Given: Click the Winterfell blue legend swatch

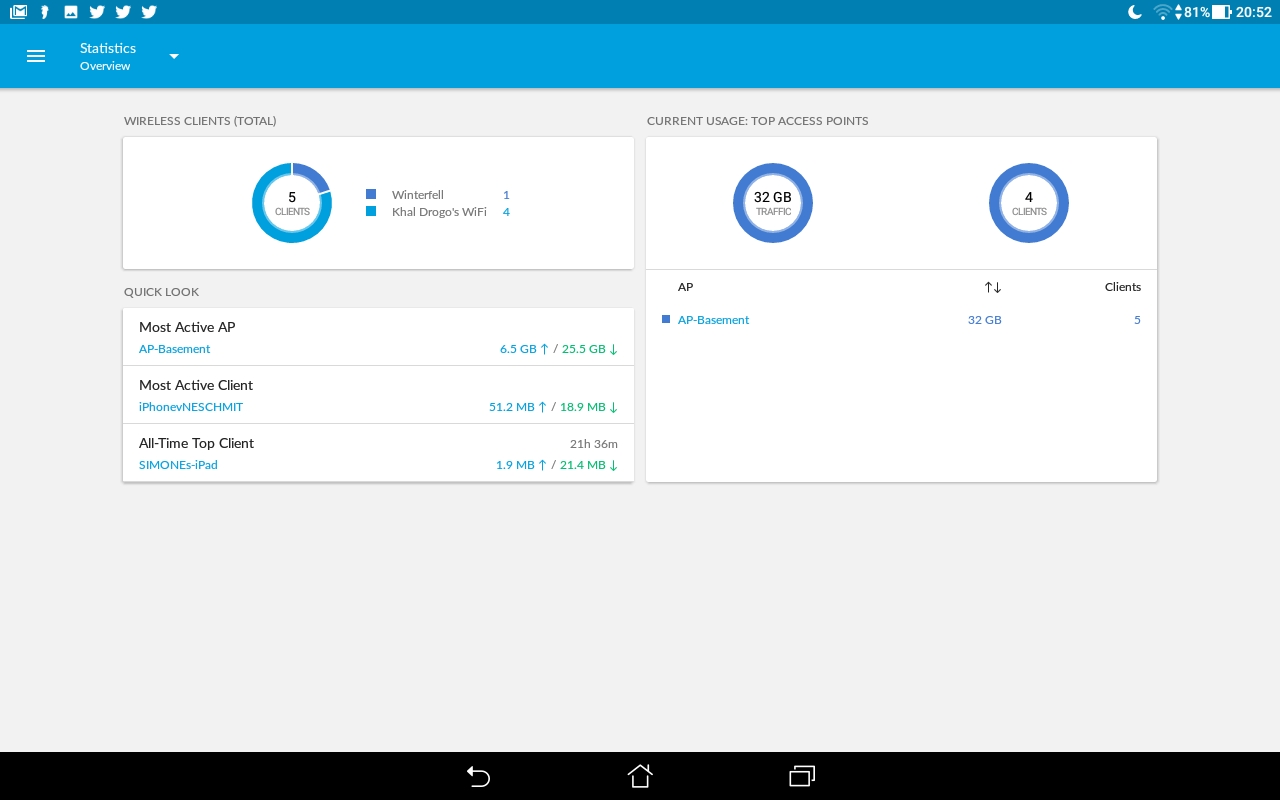Looking at the screenshot, I should [371, 195].
